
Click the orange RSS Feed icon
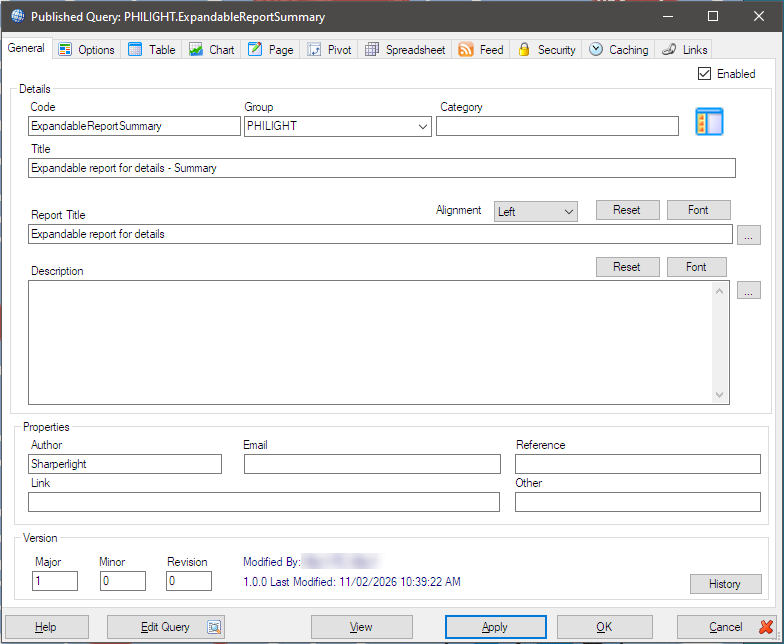pyautogui.click(x=466, y=50)
